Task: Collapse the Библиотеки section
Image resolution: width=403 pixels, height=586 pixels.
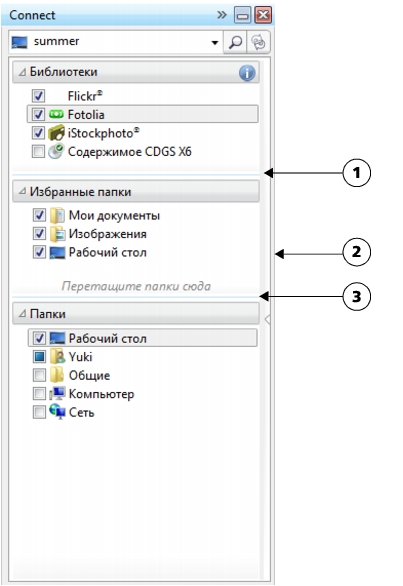Action: [23, 72]
